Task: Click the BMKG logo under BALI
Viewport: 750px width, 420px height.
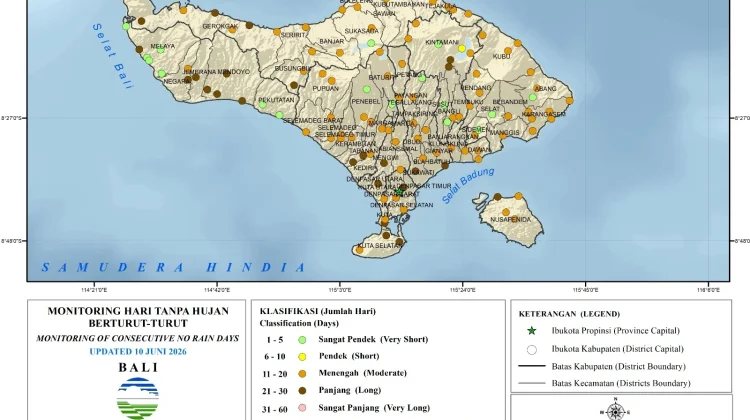Action: [x=138, y=398]
